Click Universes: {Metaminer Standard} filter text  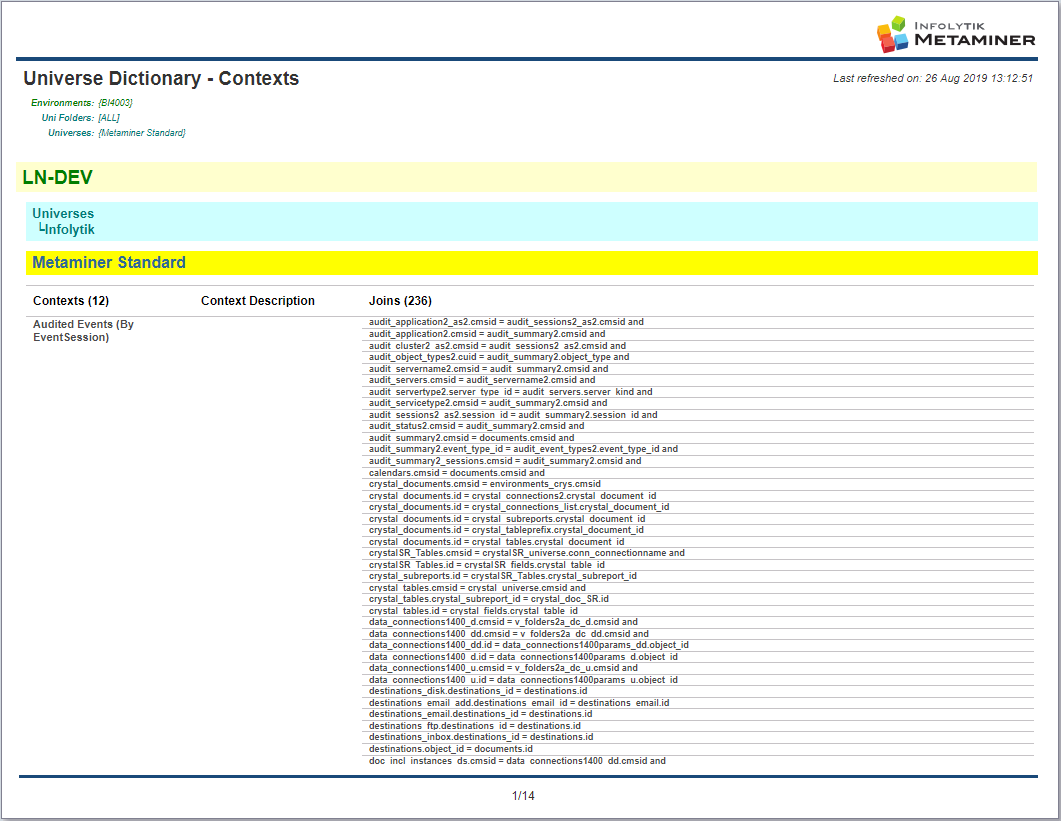116,133
